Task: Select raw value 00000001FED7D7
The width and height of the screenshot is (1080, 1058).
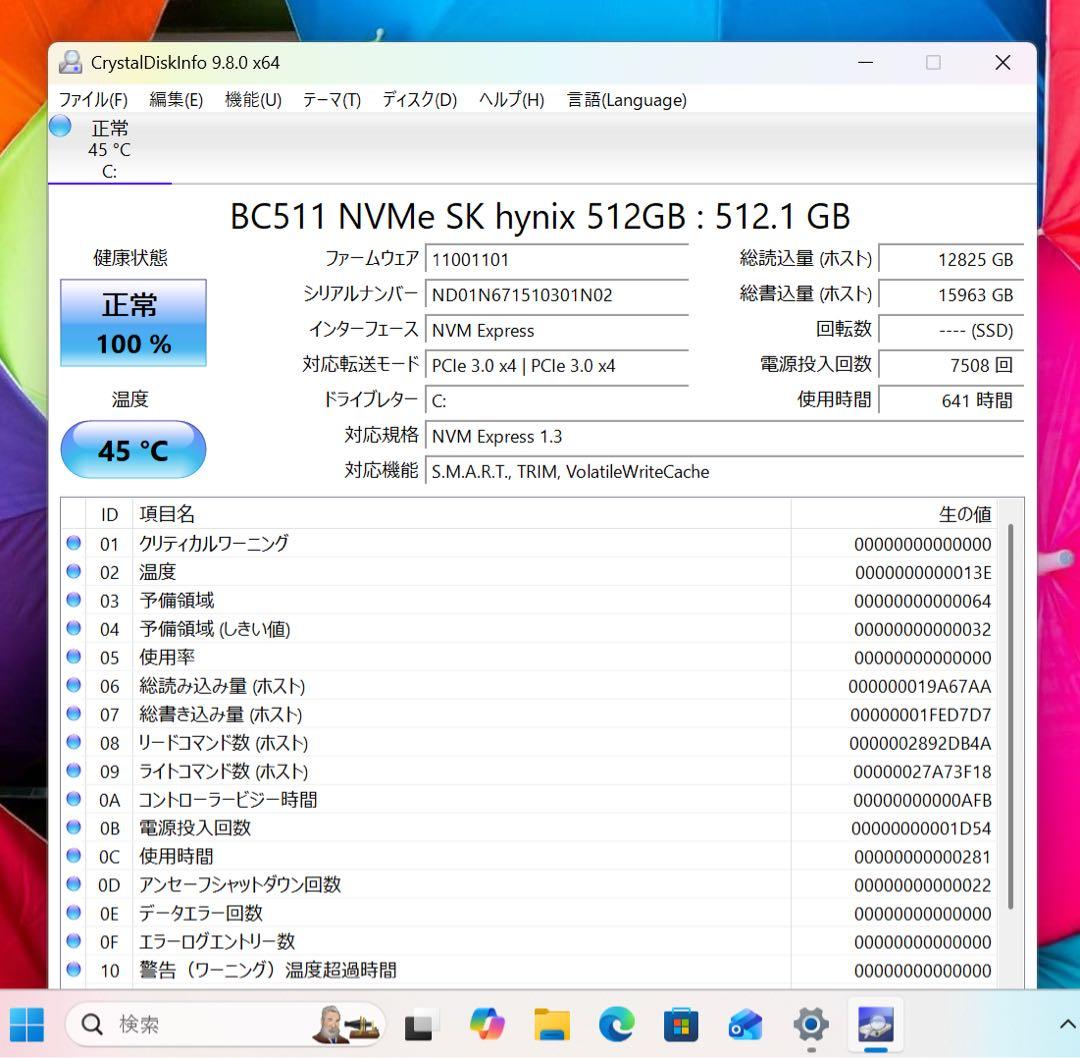Action: click(920, 715)
